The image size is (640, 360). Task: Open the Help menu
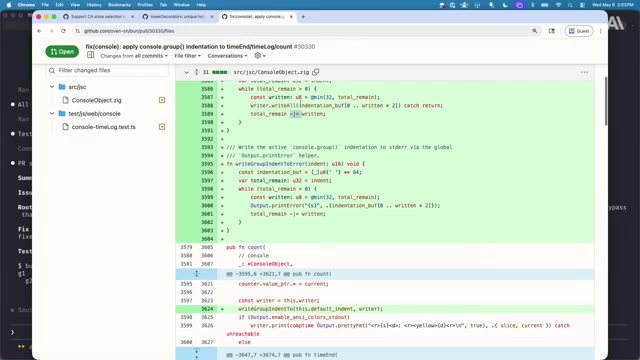[201, 5]
